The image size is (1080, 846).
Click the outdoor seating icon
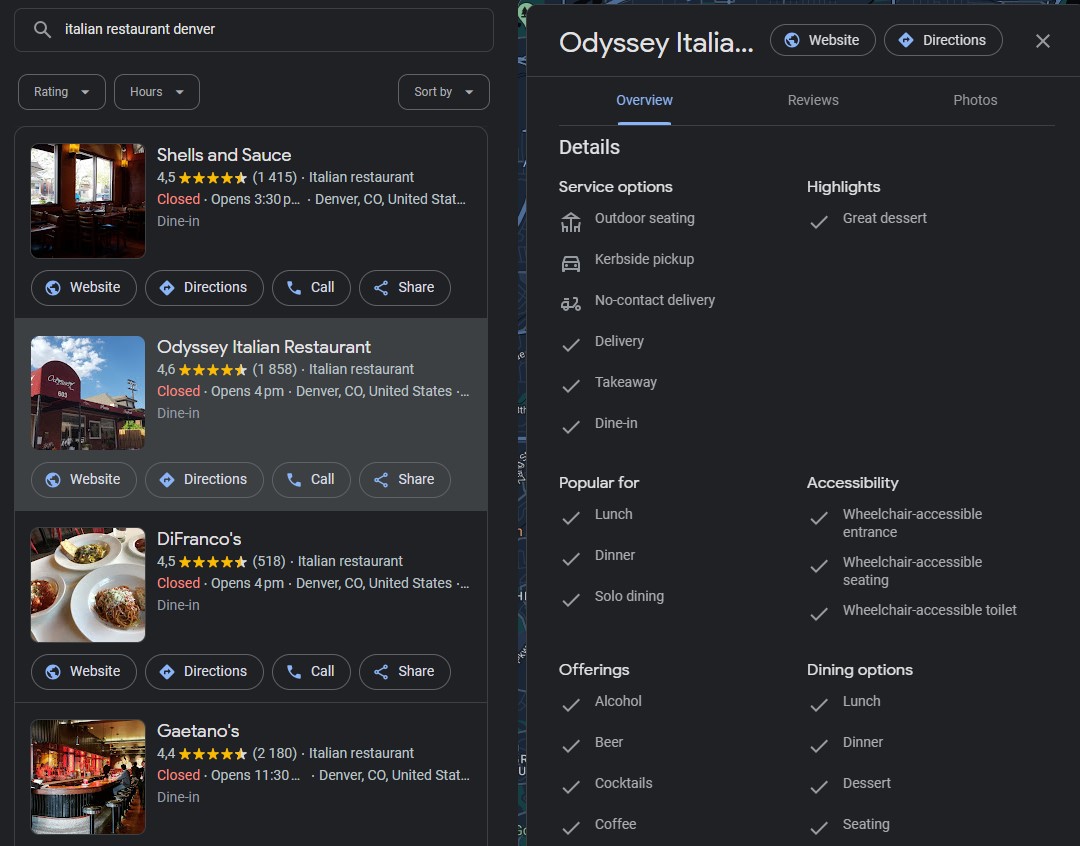point(571,222)
